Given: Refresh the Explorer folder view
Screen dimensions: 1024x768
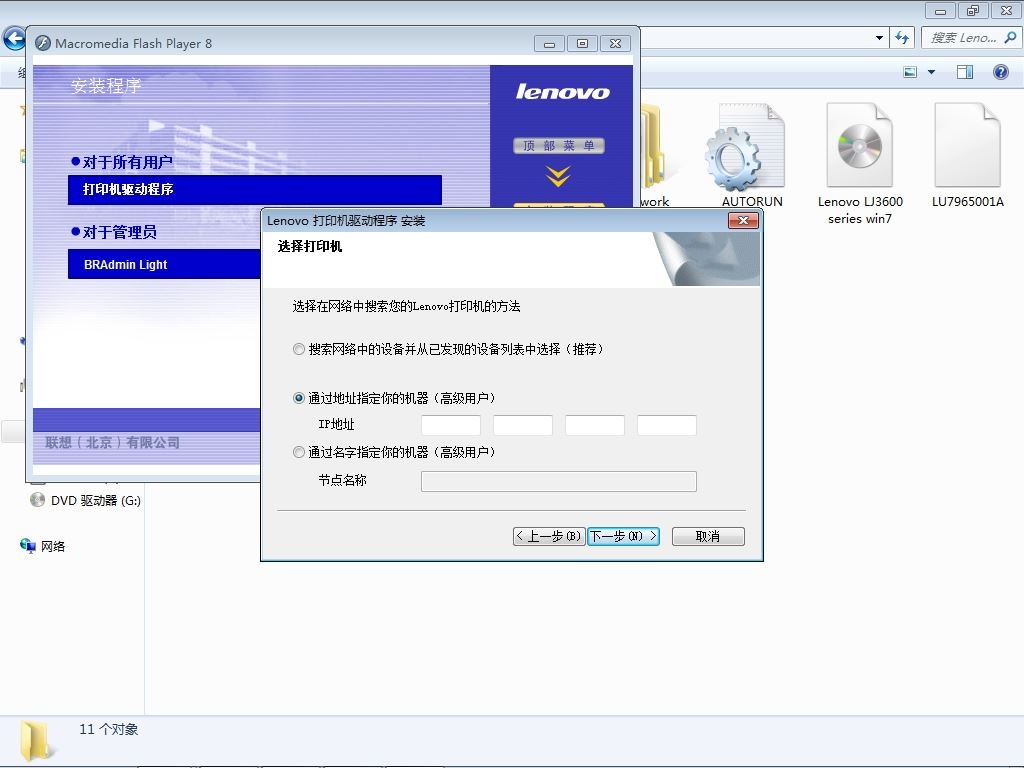Looking at the screenshot, I should click(x=902, y=38).
